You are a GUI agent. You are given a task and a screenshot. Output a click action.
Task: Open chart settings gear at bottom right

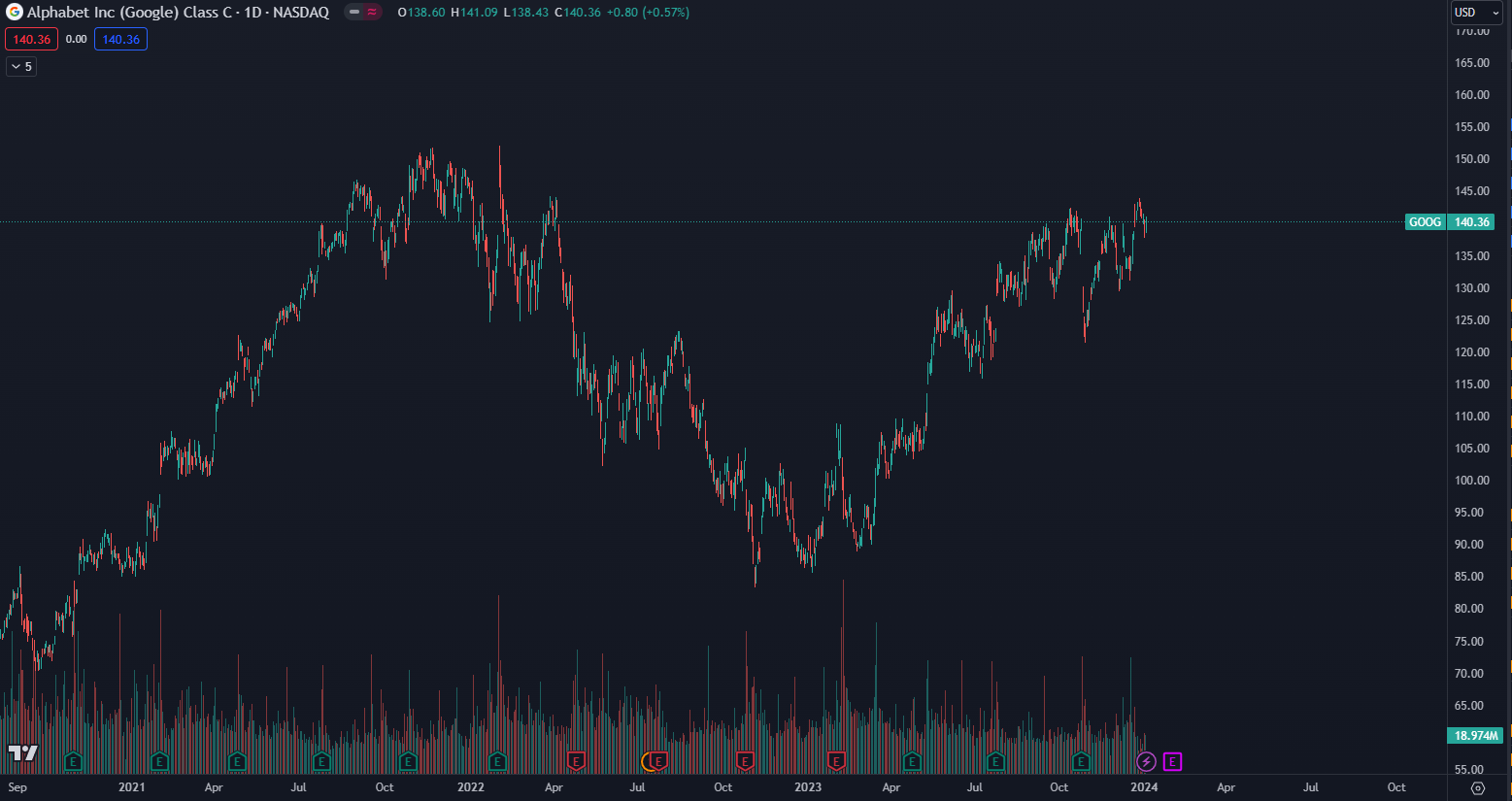pos(1478,787)
